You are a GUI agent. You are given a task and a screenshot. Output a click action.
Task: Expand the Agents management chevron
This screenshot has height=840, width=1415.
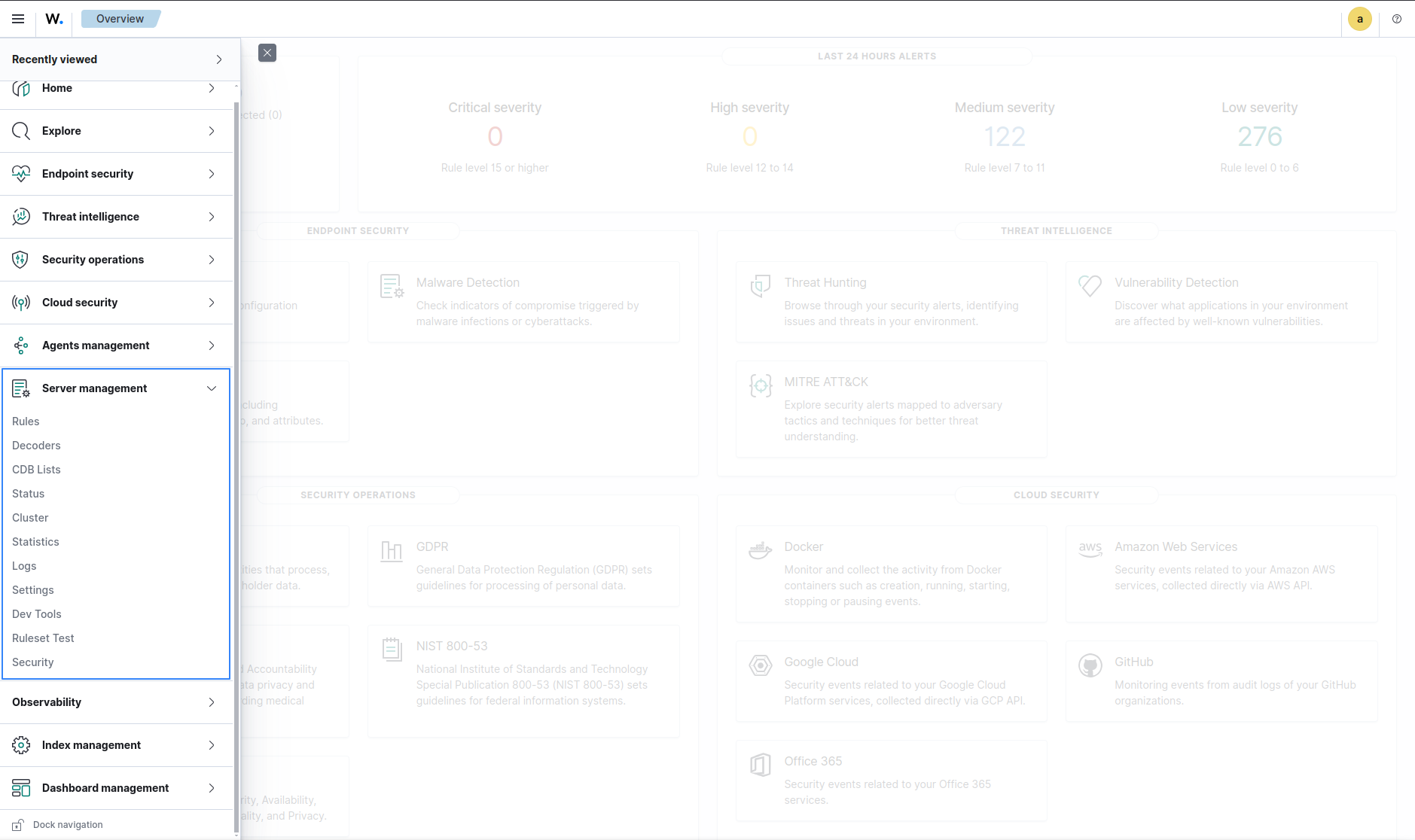click(x=212, y=345)
